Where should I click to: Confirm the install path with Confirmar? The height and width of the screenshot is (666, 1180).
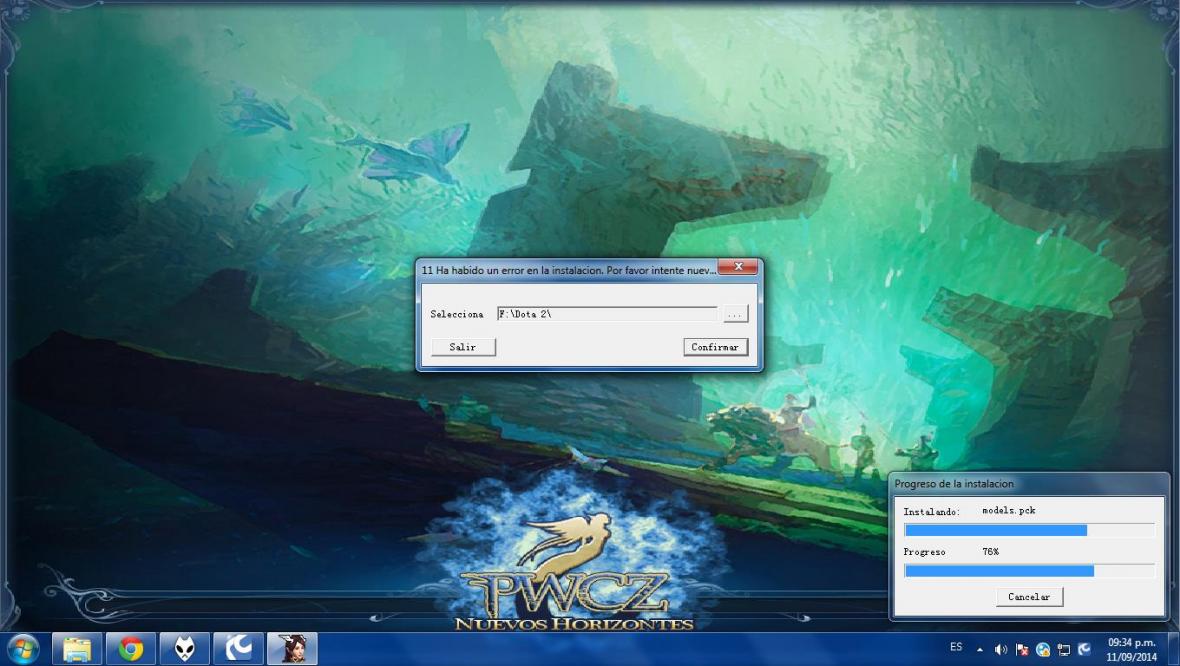(x=715, y=347)
